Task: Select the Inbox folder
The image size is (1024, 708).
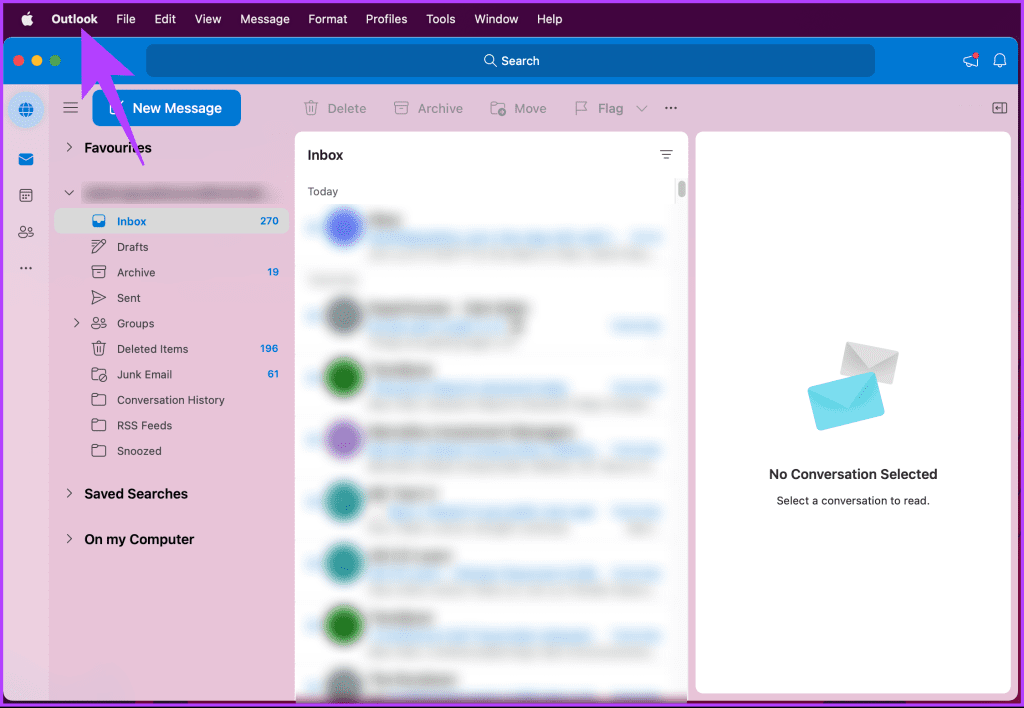Action: click(172, 221)
